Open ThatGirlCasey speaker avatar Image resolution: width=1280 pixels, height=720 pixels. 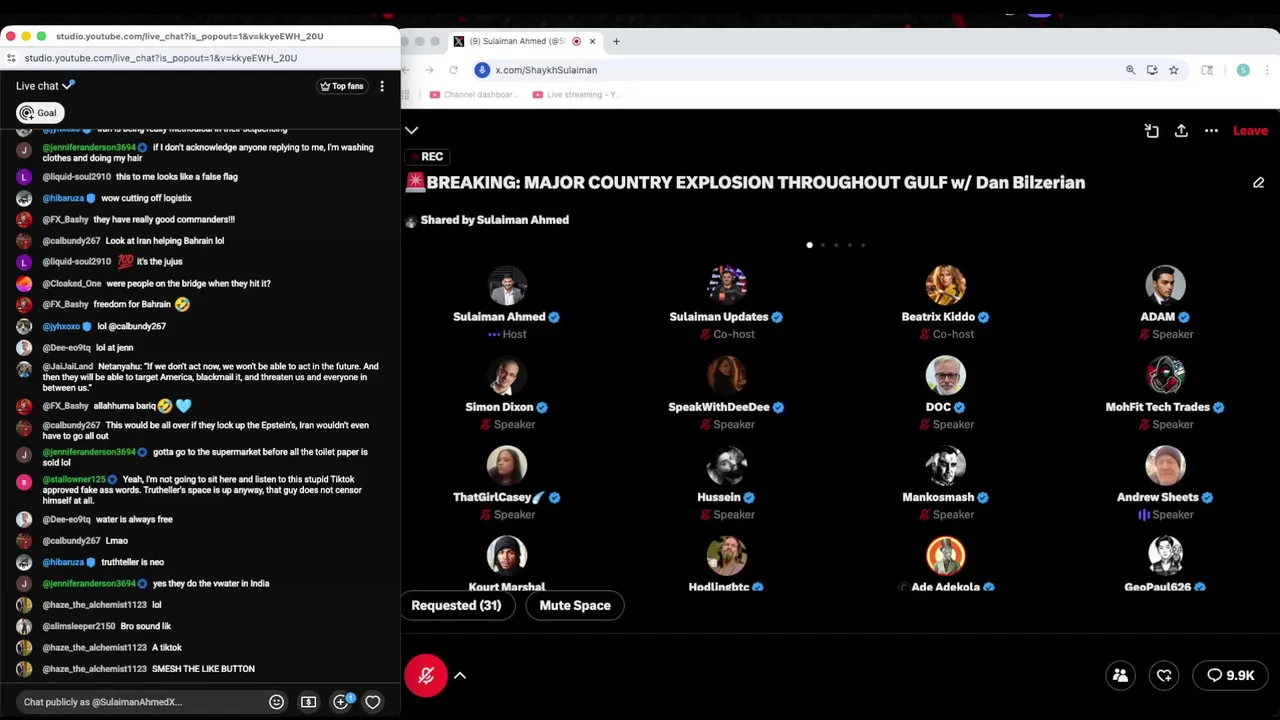pos(507,465)
